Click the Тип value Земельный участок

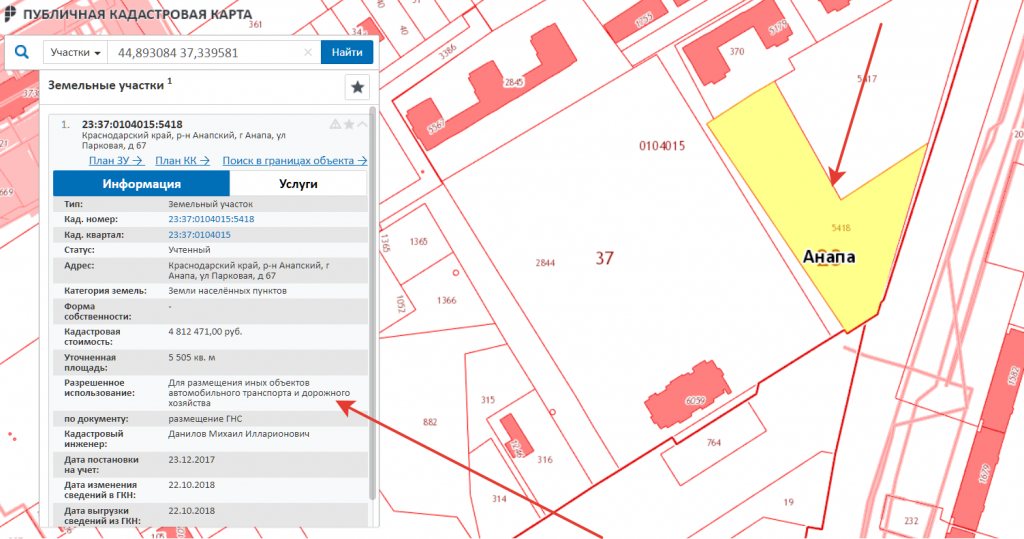(x=210, y=204)
